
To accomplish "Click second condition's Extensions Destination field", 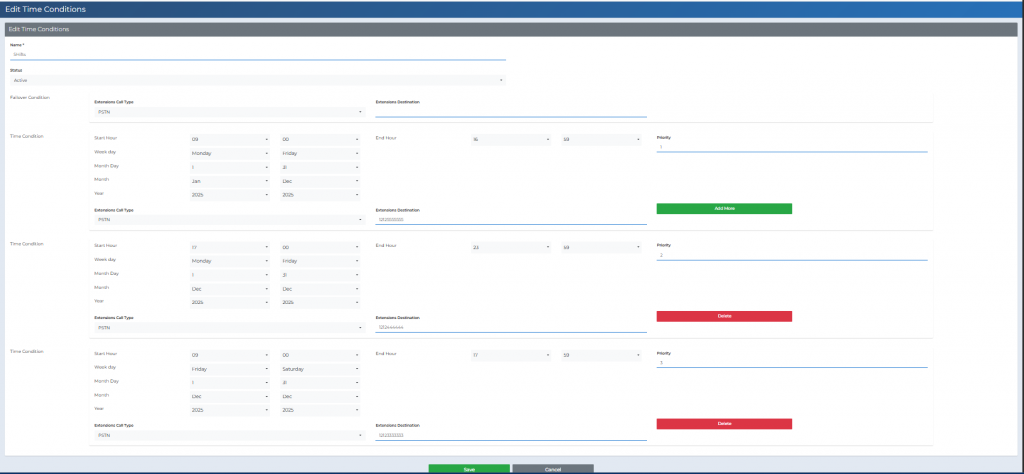I will [510, 327].
